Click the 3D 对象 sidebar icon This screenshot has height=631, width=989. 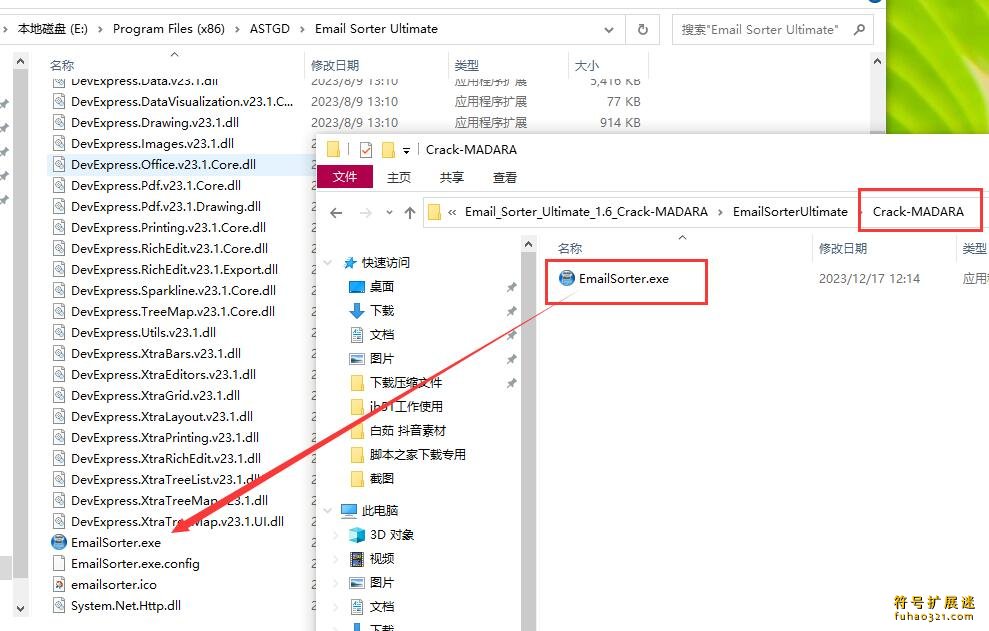[x=357, y=535]
